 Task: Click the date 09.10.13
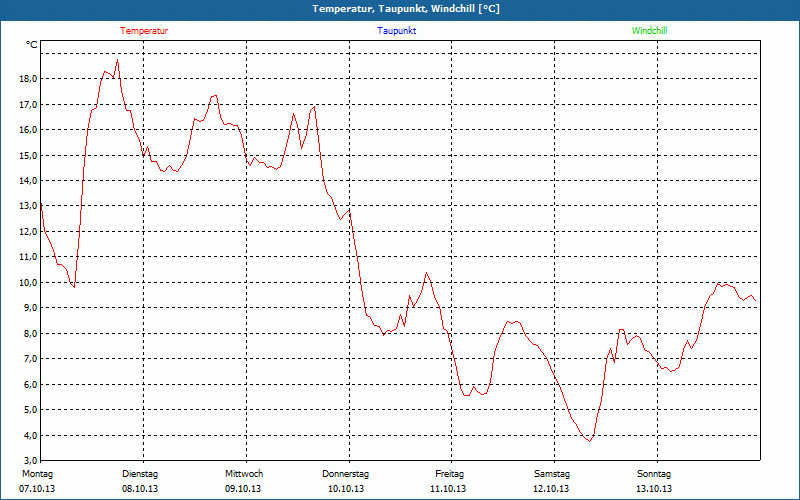[243, 489]
